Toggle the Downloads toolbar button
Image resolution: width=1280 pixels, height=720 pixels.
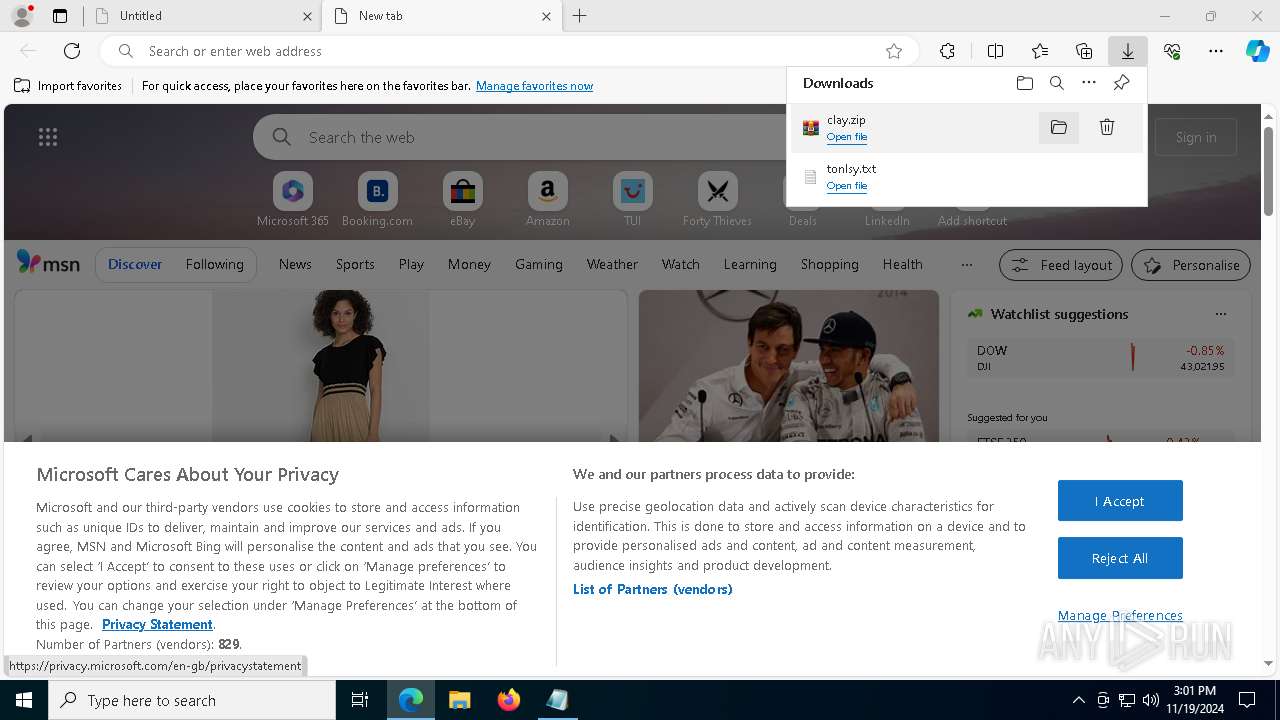click(1127, 51)
